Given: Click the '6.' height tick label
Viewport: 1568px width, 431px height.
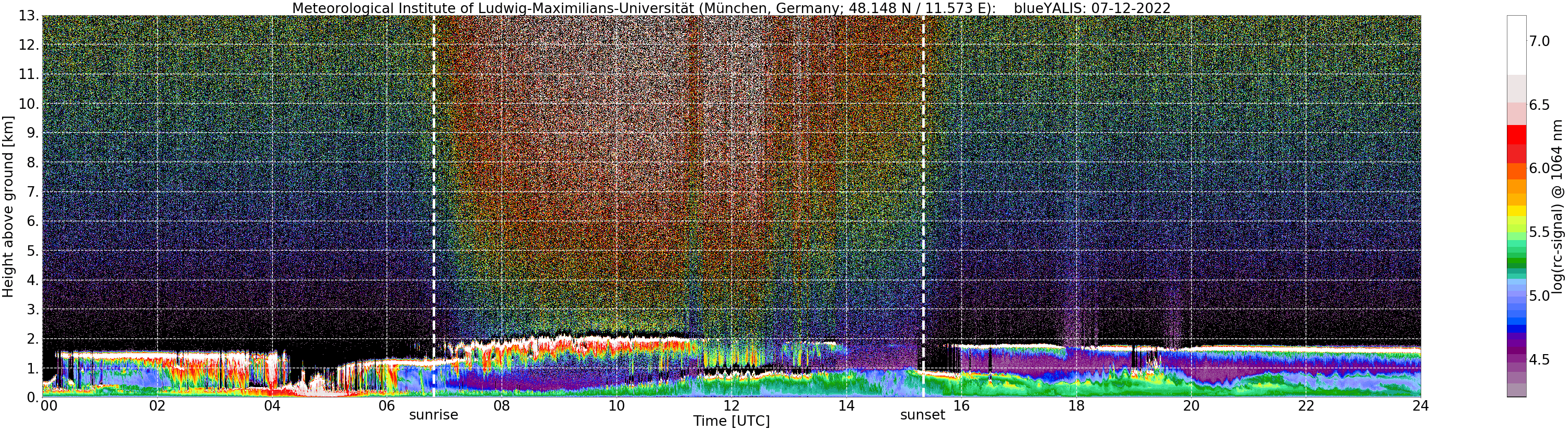Looking at the screenshot, I should click(33, 221).
